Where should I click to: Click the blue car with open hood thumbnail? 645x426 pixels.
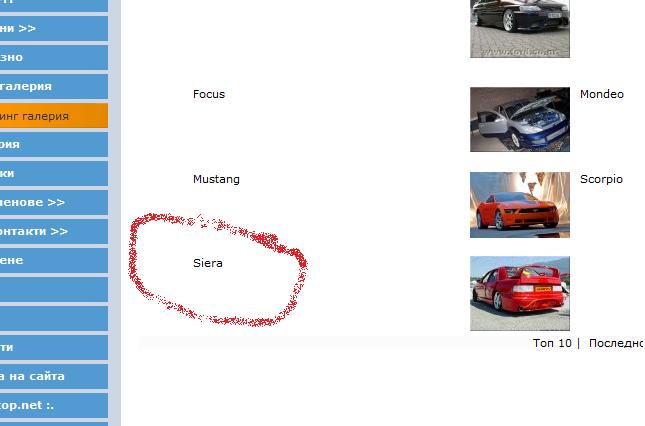point(520,119)
